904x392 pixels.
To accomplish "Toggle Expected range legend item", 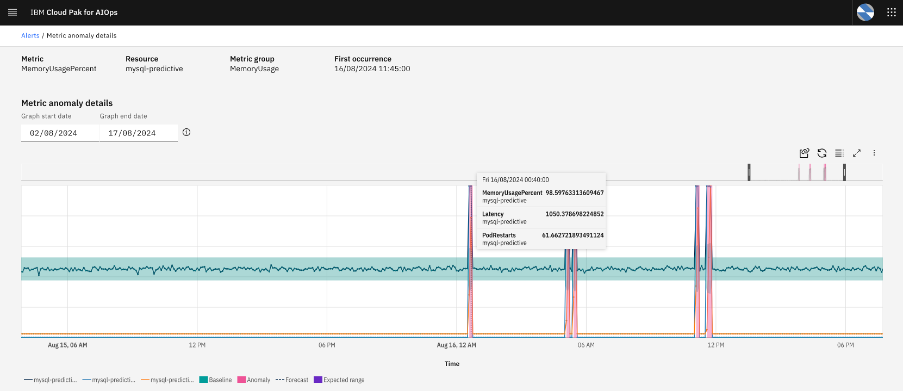I will tap(339, 380).
